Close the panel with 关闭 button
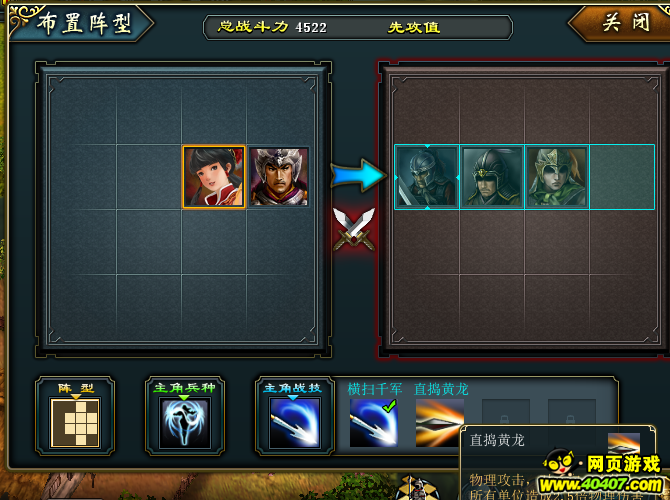Image resolution: width=670 pixels, height=500 pixels. pyautogui.click(x=625, y=22)
